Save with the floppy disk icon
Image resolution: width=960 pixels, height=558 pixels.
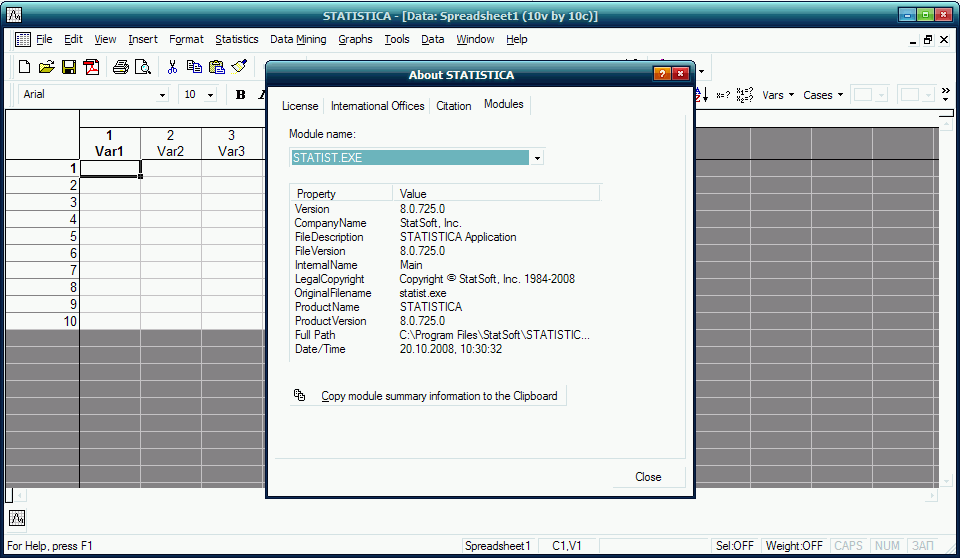tap(69, 67)
